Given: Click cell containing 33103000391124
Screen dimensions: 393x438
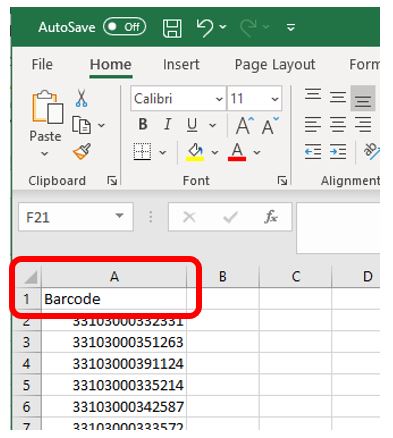Looking at the screenshot, I should [x=114, y=364].
